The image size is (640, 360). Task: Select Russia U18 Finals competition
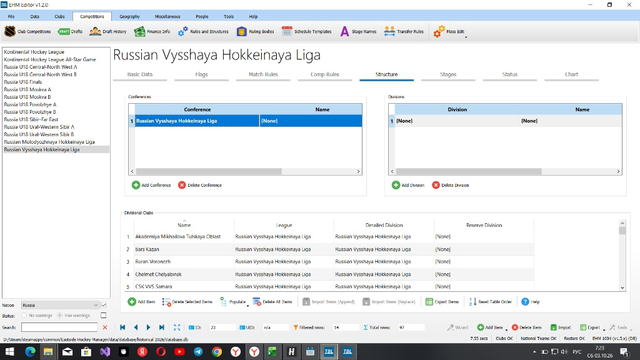[x=23, y=82]
